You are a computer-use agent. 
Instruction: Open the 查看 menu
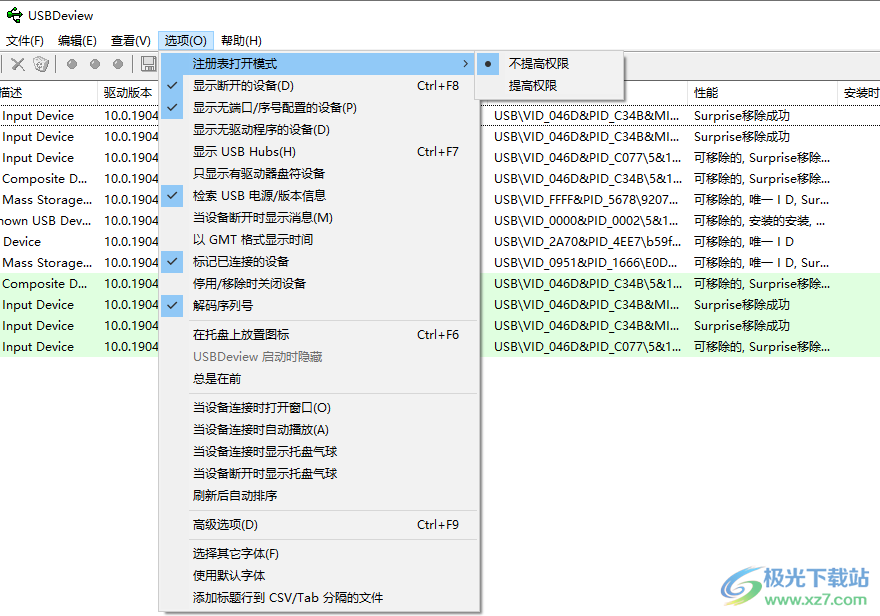[130, 40]
